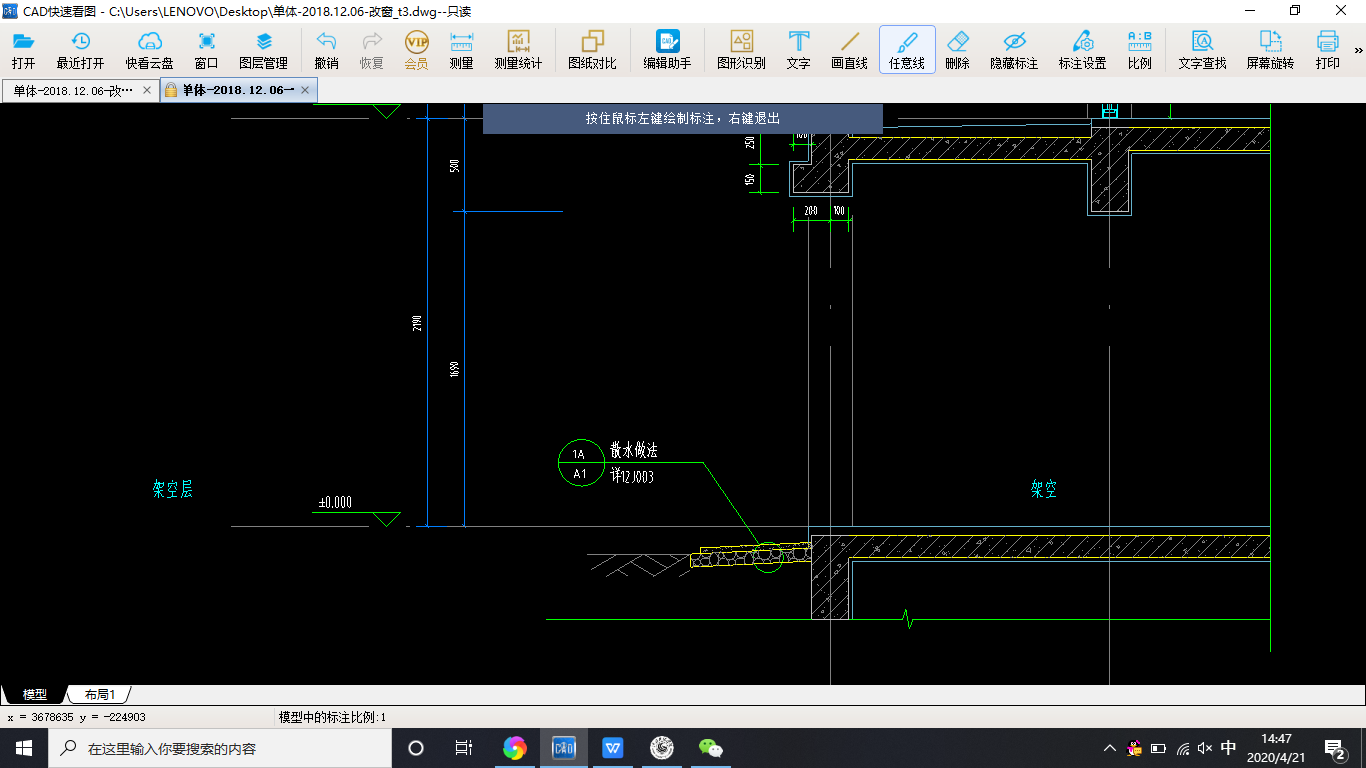
Task: Click the 架空 label on the right
Action: point(1044,489)
